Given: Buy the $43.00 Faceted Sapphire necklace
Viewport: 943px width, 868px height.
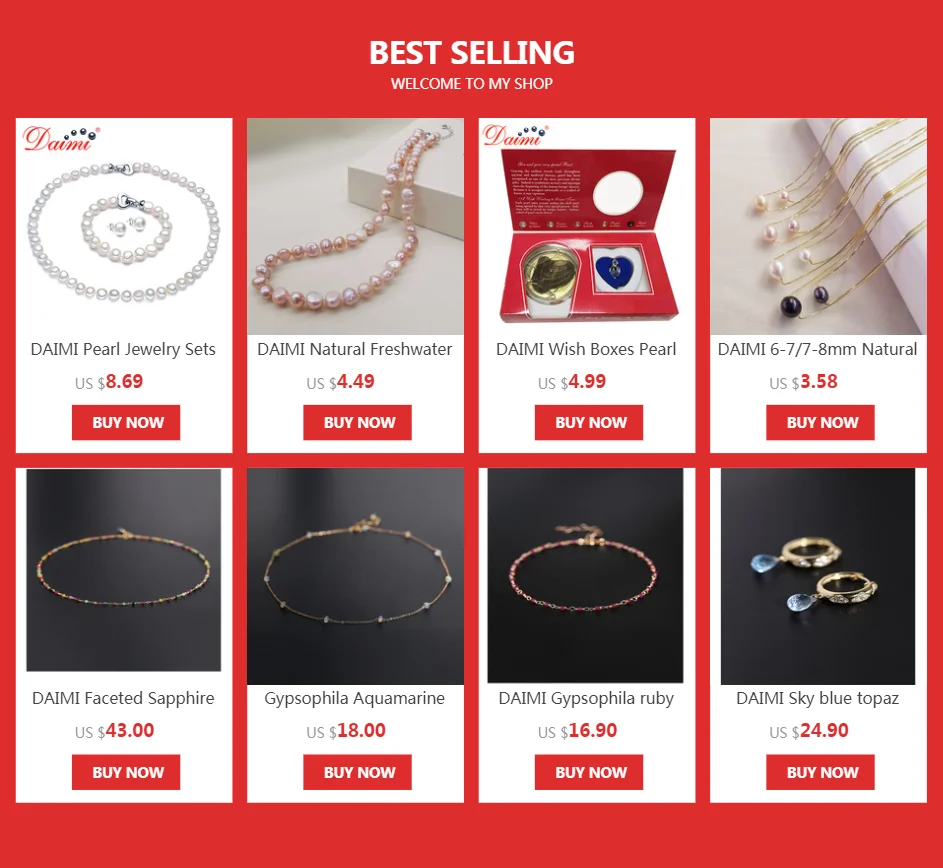Looking at the screenshot, I should coord(126,772).
